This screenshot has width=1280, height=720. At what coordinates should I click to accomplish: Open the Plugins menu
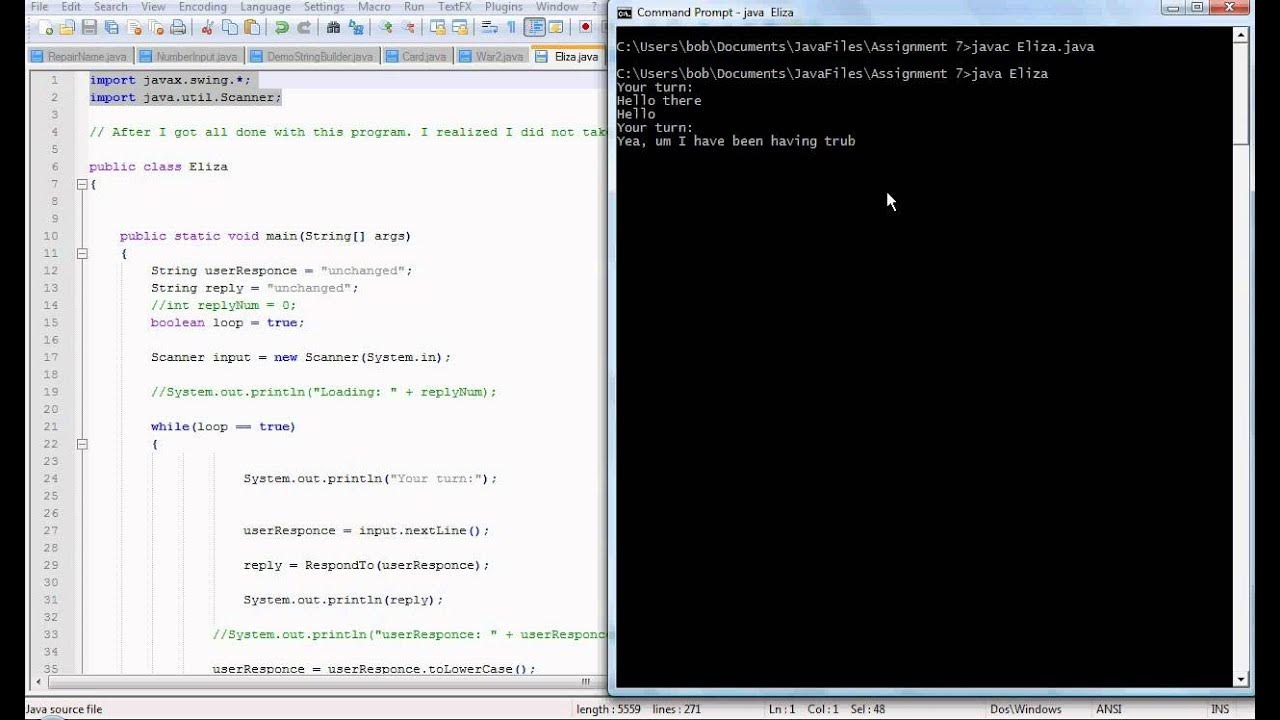(x=504, y=7)
